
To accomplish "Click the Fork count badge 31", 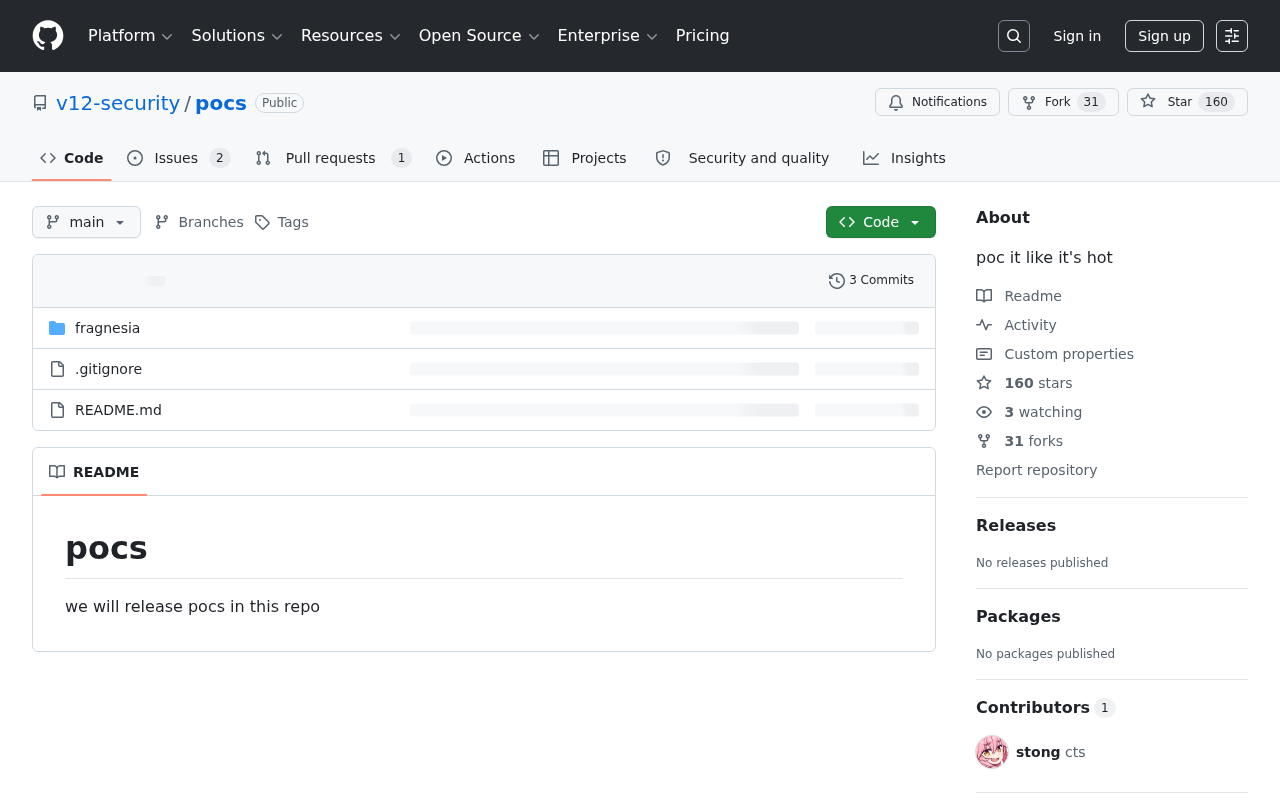I will pyautogui.click(x=1091, y=102).
